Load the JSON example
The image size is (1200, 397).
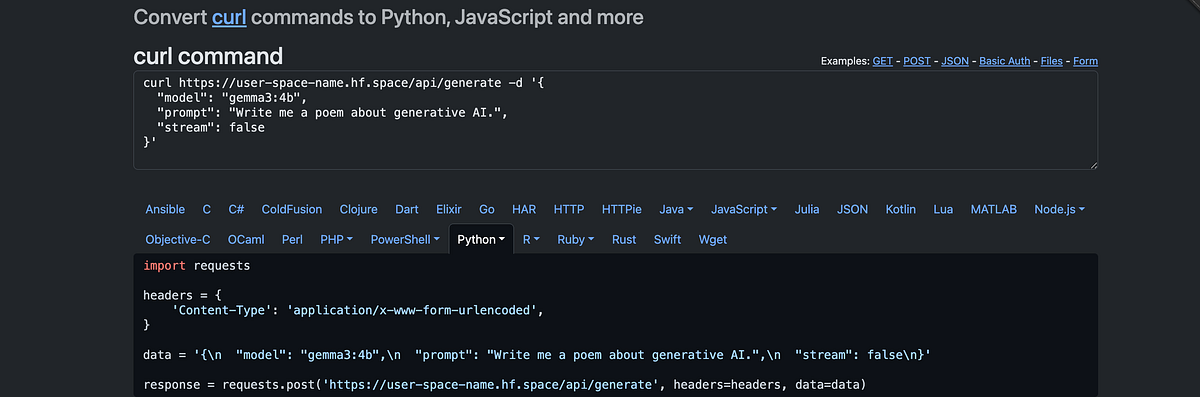pyautogui.click(x=955, y=61)
